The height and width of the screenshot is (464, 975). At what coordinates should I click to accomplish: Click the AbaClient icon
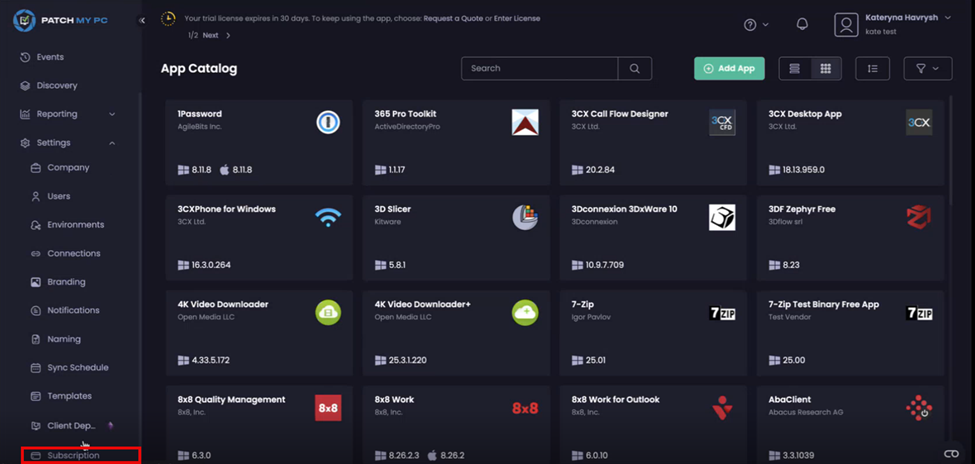[919, 408]
